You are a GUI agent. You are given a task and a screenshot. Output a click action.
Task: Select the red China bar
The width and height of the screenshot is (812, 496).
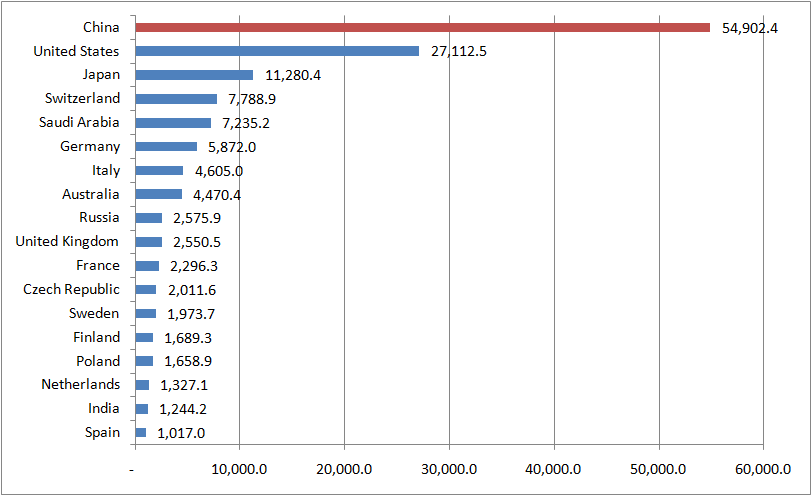click(423, 27)
